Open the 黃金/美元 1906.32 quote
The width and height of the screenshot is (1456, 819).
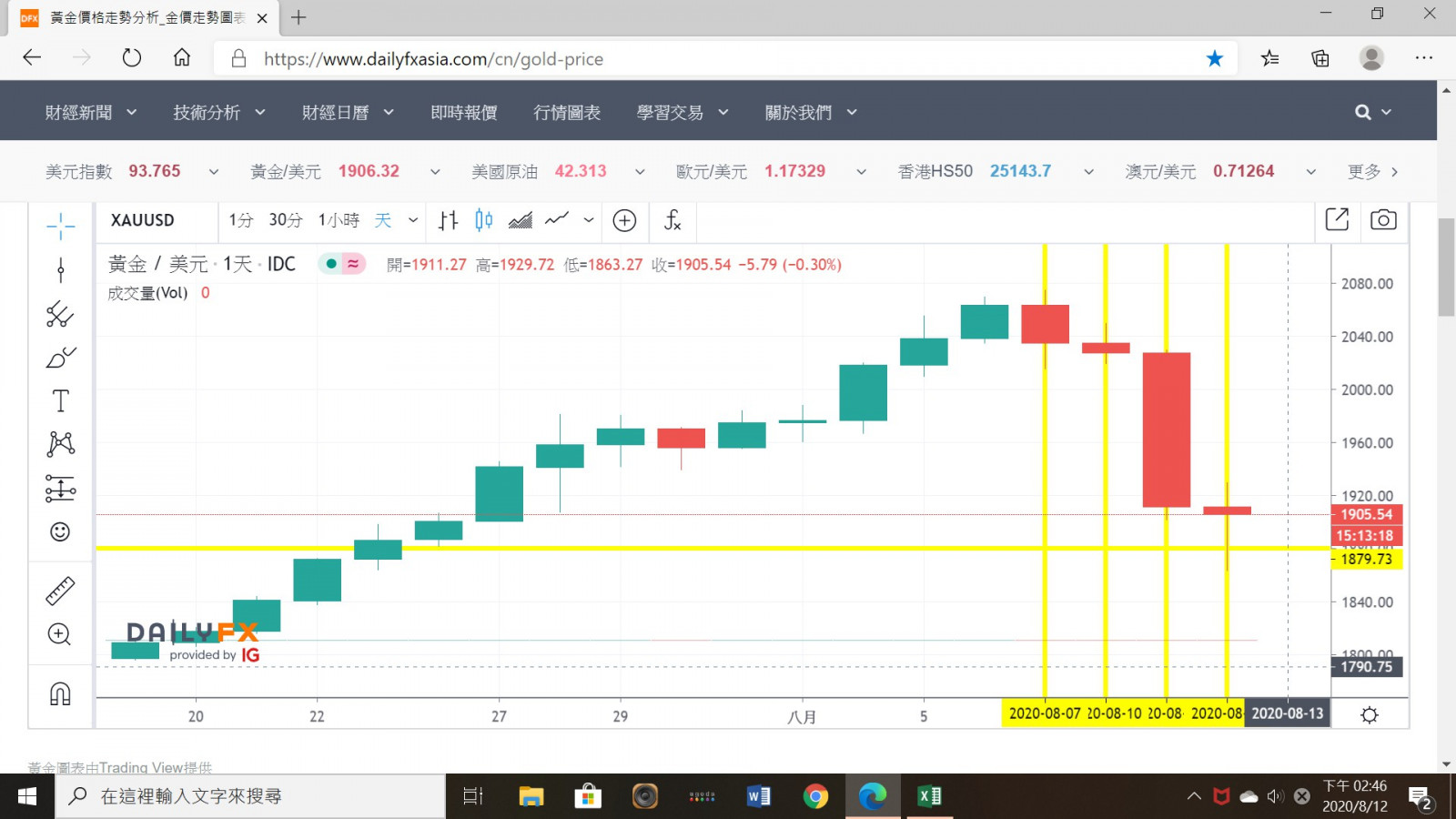click(325, 171)
